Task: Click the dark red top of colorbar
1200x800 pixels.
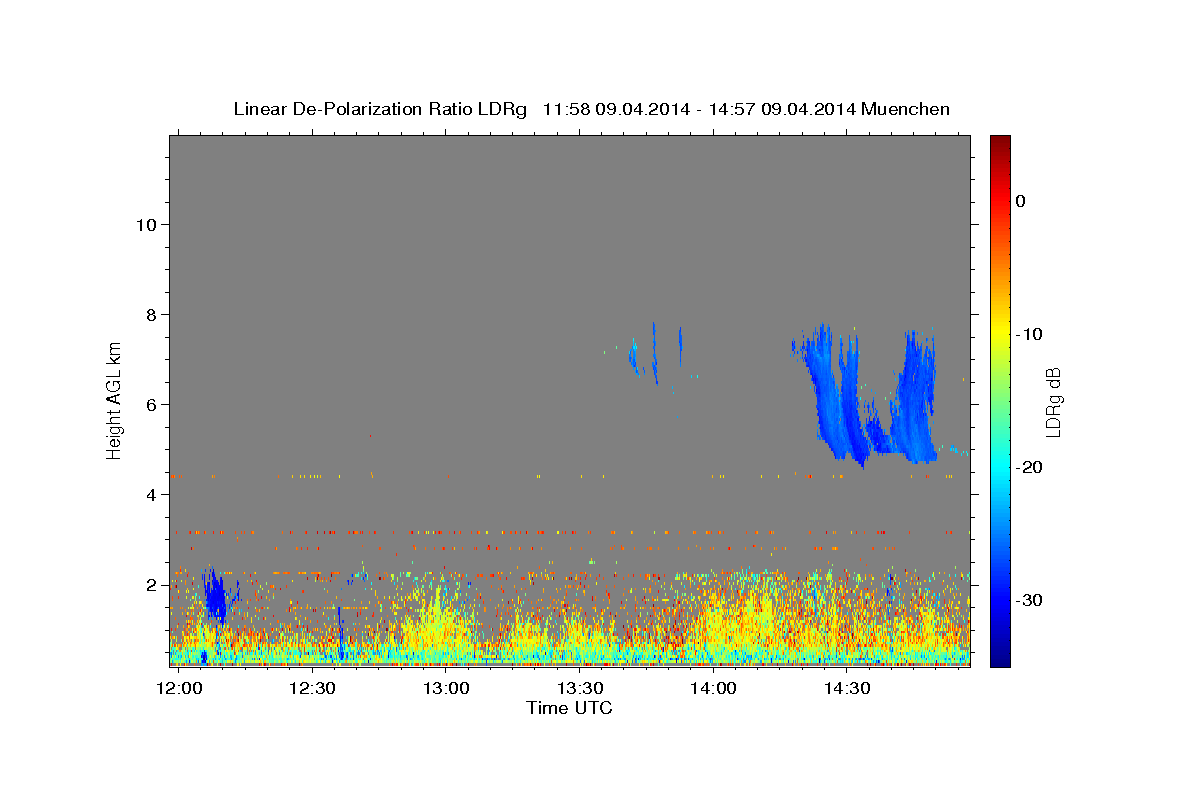Action: coord(999,145)
